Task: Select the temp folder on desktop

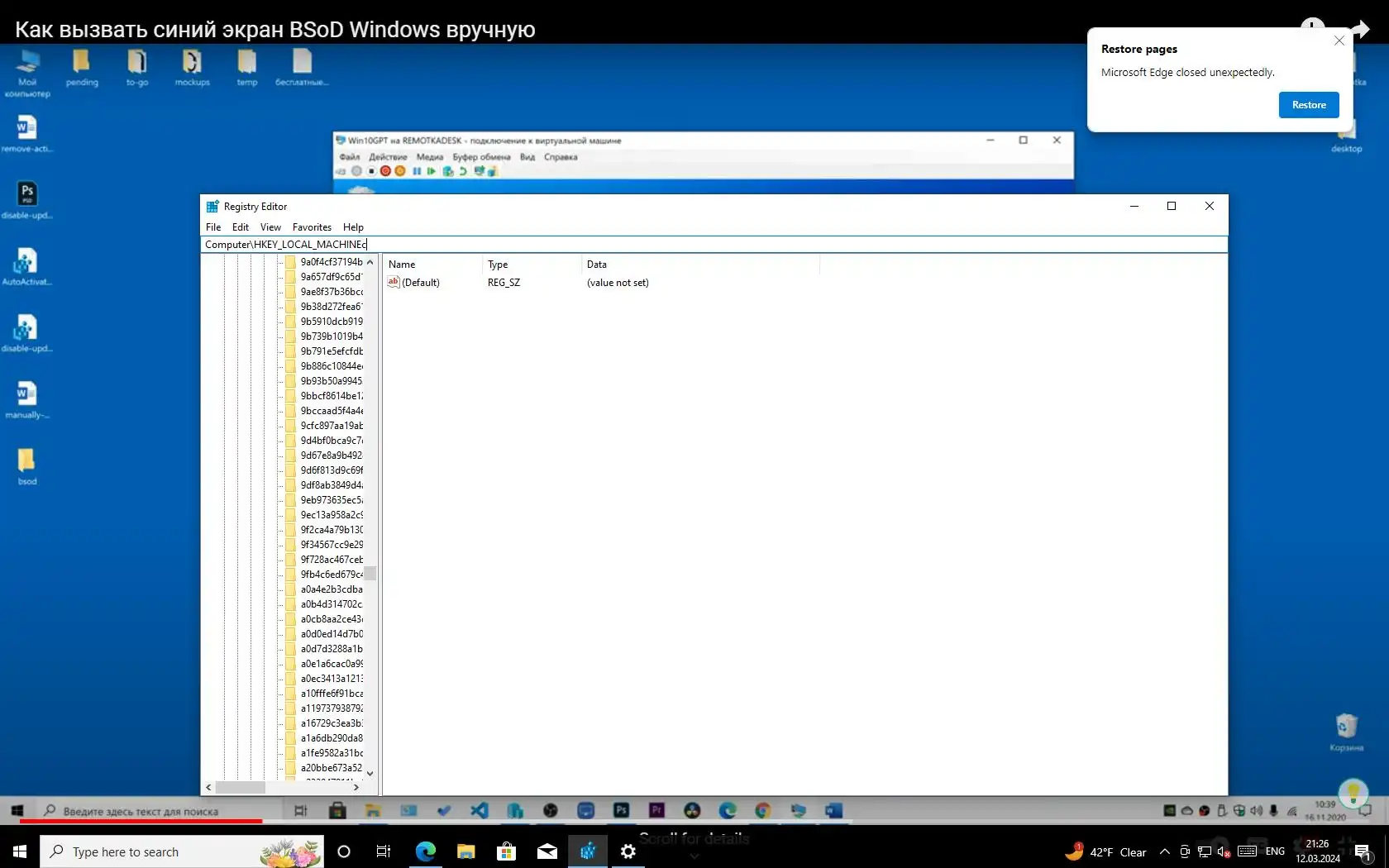Action: [247, 68]
